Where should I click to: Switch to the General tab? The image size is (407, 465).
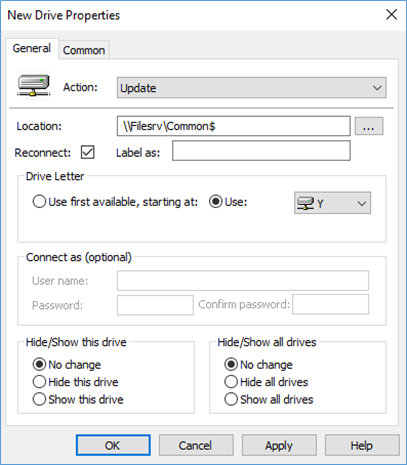click(32, 48)
